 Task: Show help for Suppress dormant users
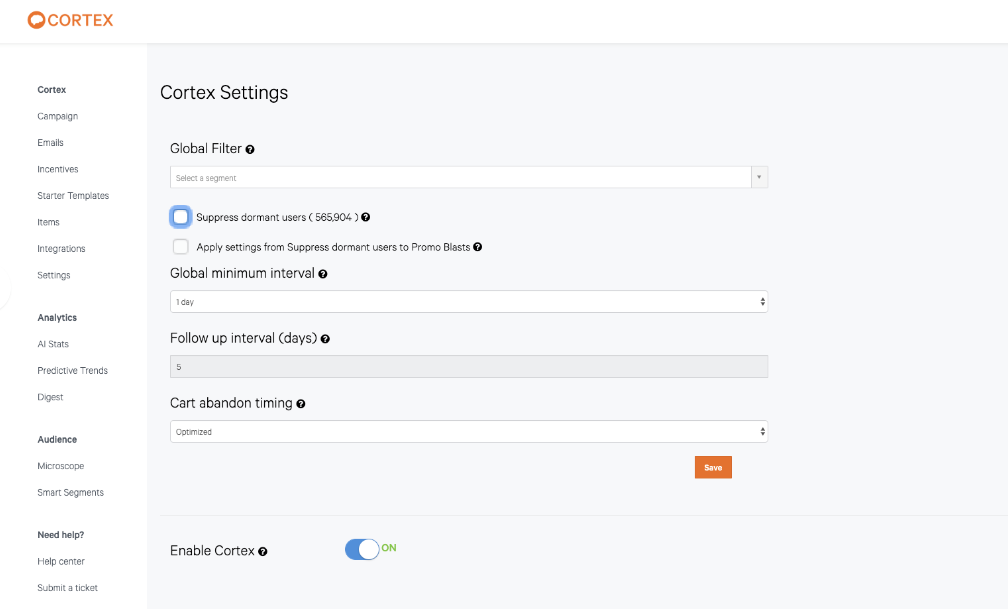(365, 217)
